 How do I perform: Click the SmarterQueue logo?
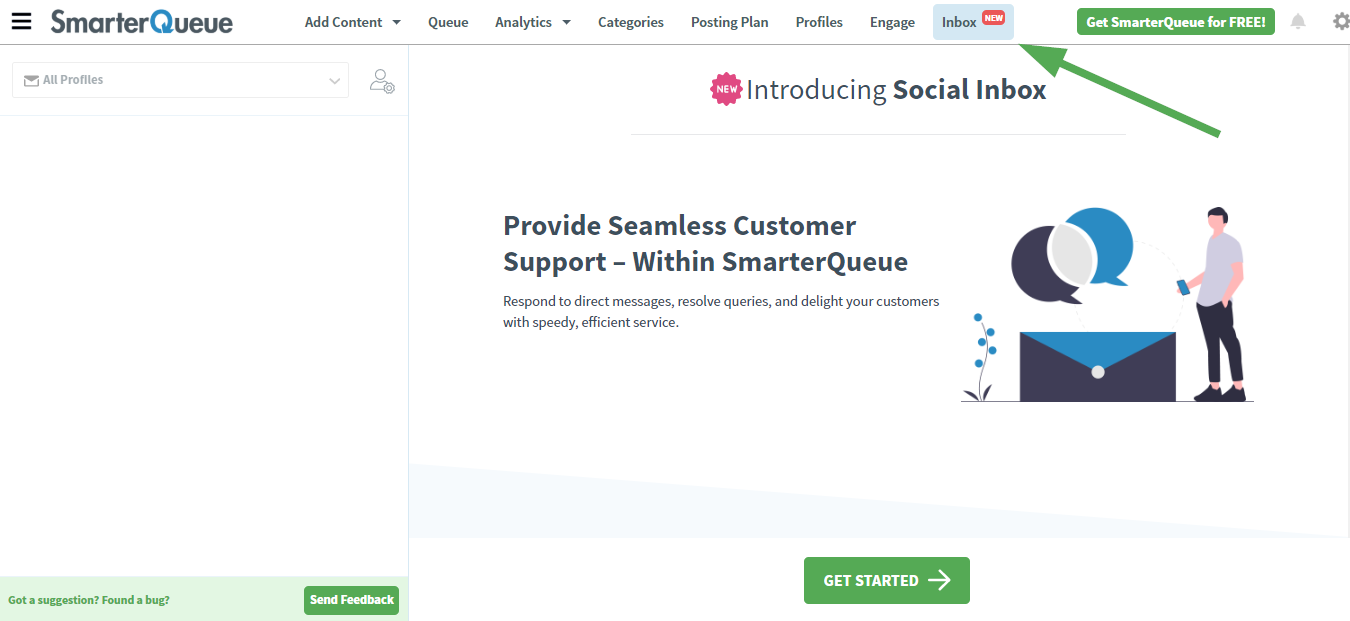click(x=141, y=21)
